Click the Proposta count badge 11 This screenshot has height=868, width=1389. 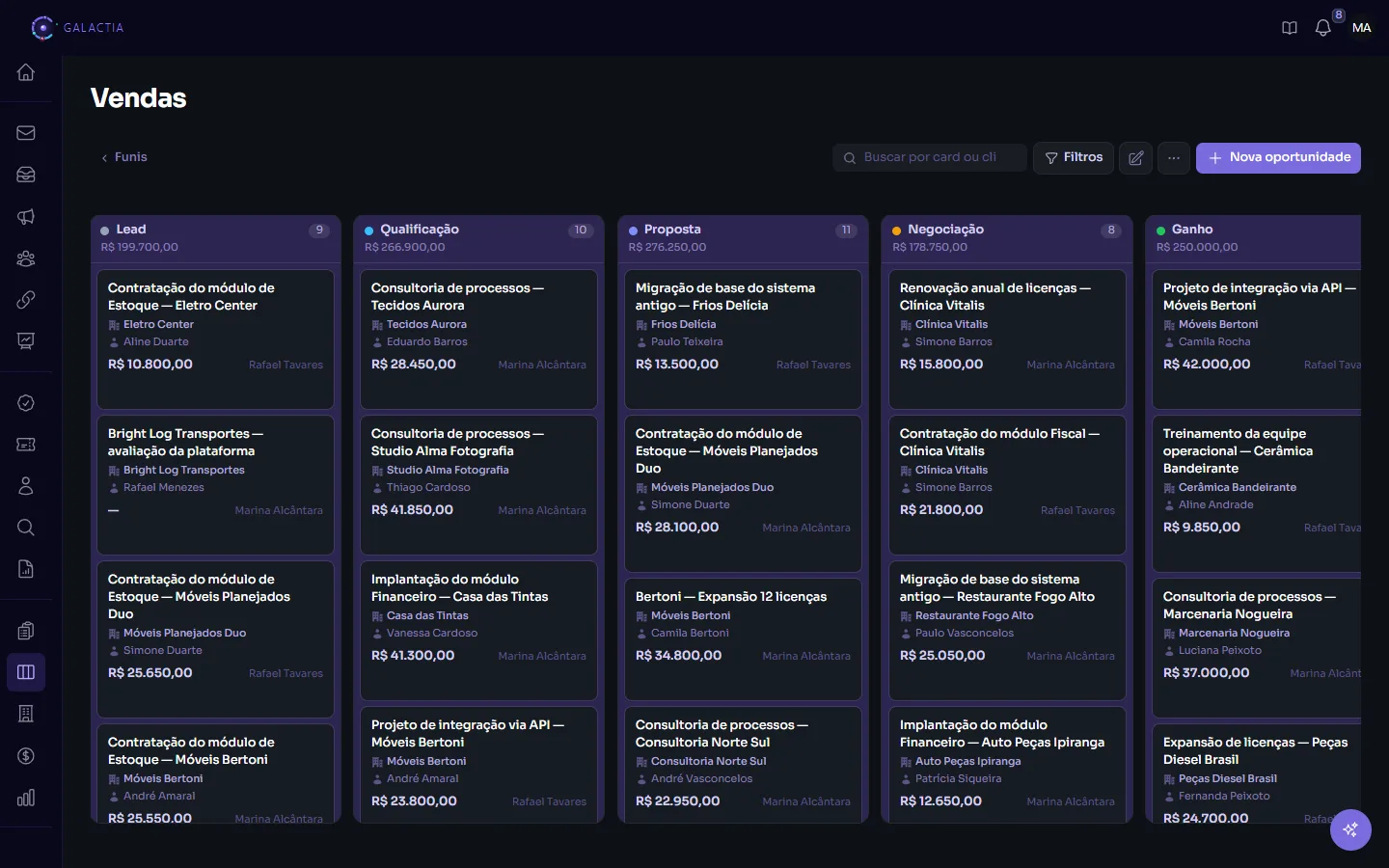tap(846, 231)
